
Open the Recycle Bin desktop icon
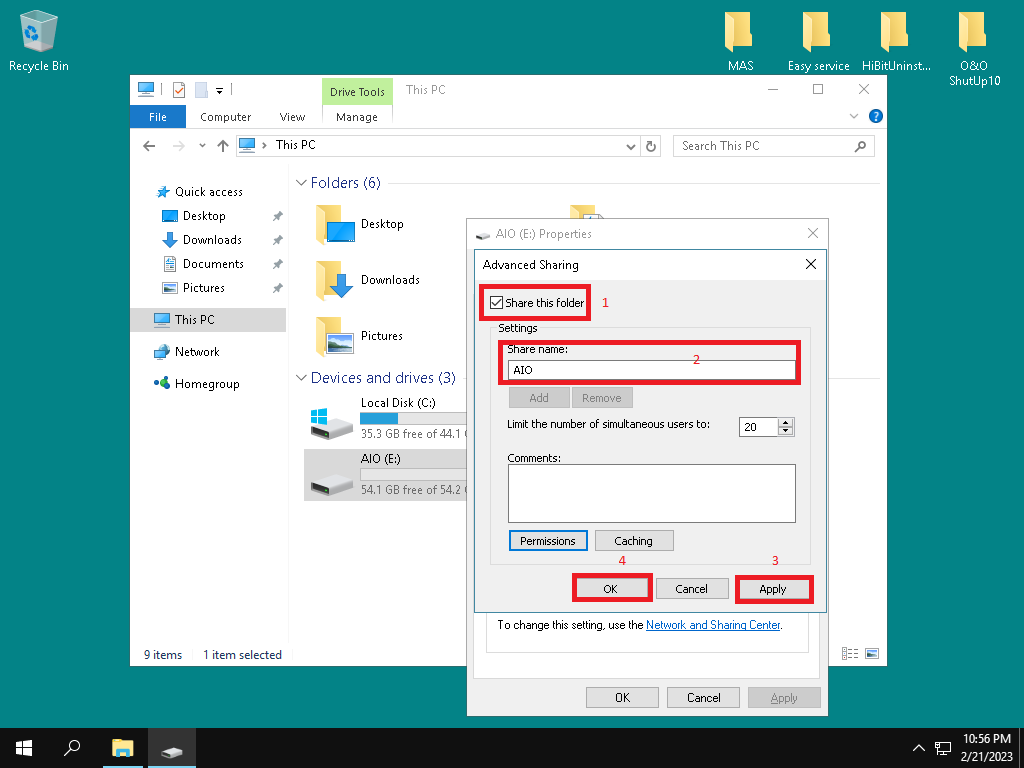tap(38, 40)
